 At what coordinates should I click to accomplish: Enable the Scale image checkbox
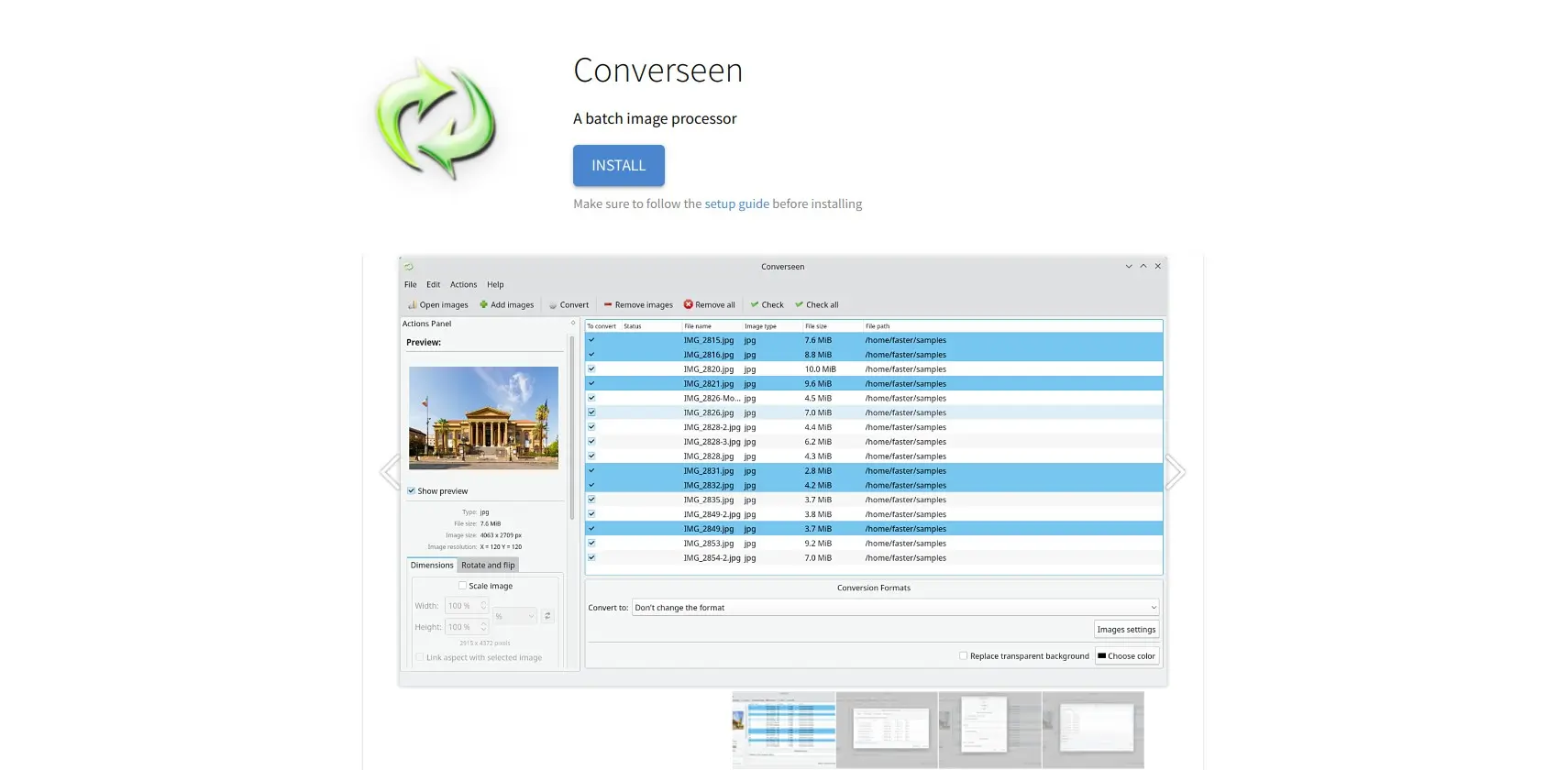462,586
